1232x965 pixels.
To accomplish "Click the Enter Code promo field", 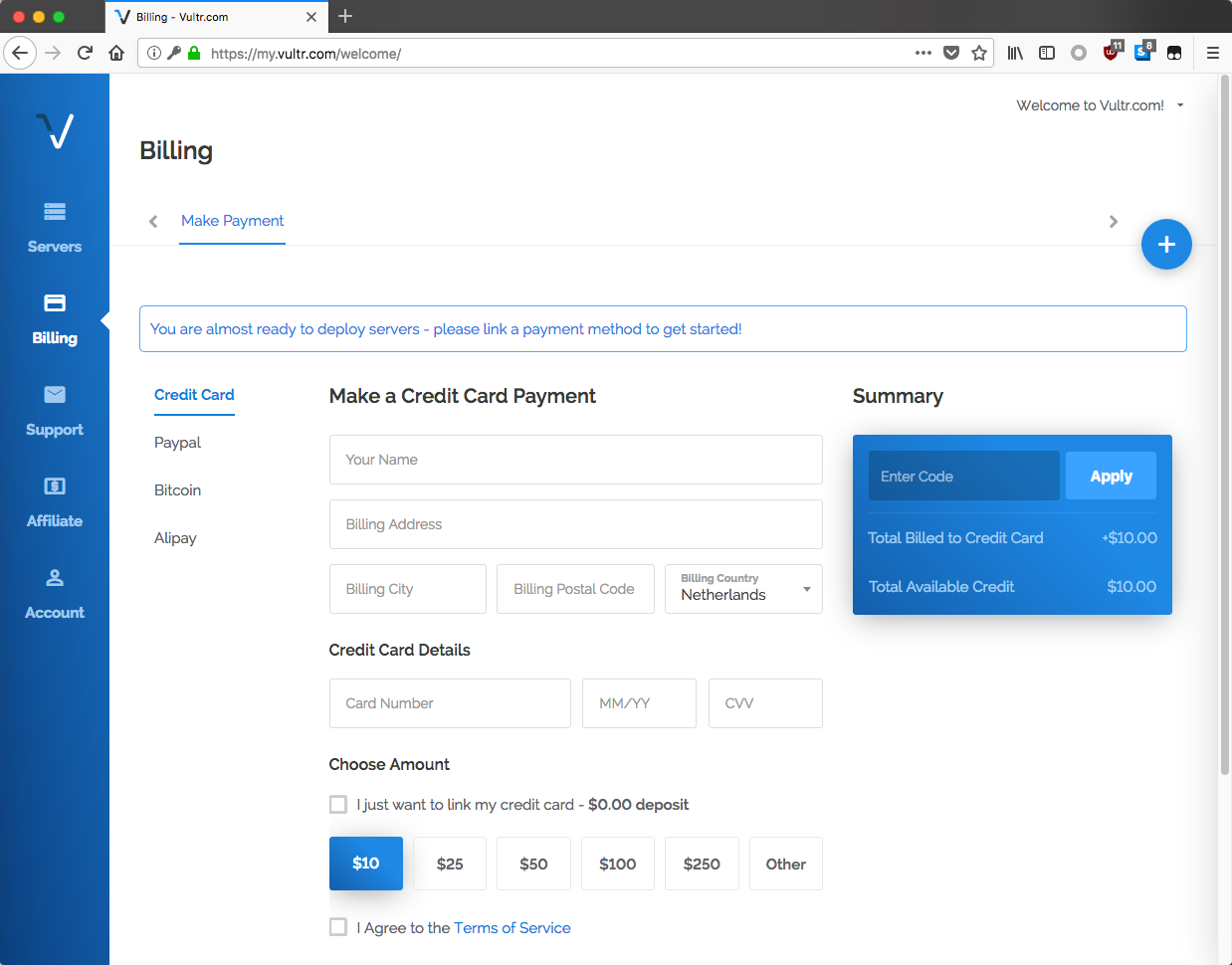I will click(964, 476).
